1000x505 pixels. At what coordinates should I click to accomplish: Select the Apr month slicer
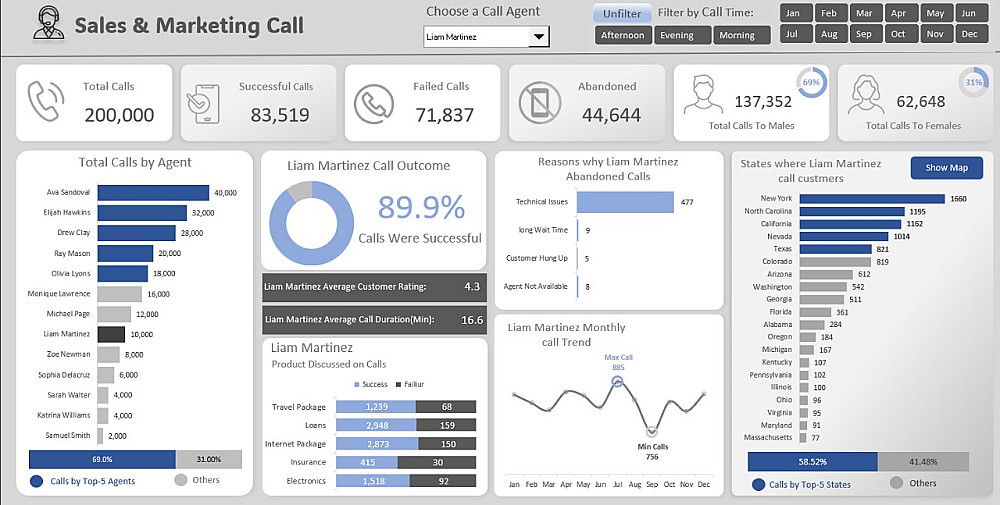click(899, 13)
